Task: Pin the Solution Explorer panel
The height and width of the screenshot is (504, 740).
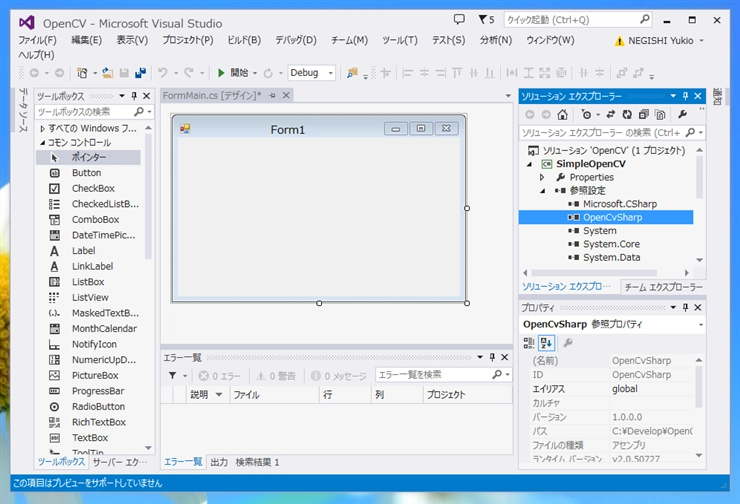Action: pyautogui.click(x=686, y=96)
